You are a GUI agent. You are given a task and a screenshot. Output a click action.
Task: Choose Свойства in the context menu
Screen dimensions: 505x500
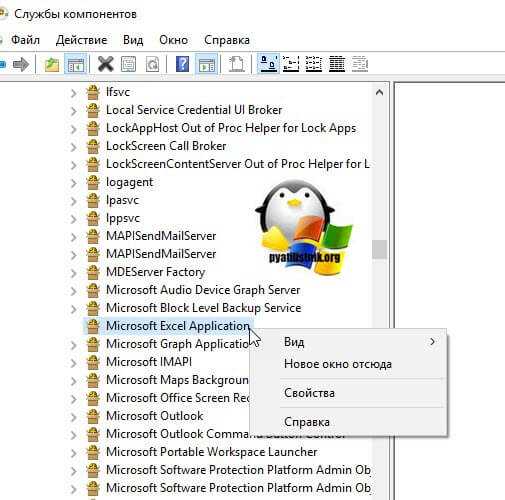(x=348, y=393)
